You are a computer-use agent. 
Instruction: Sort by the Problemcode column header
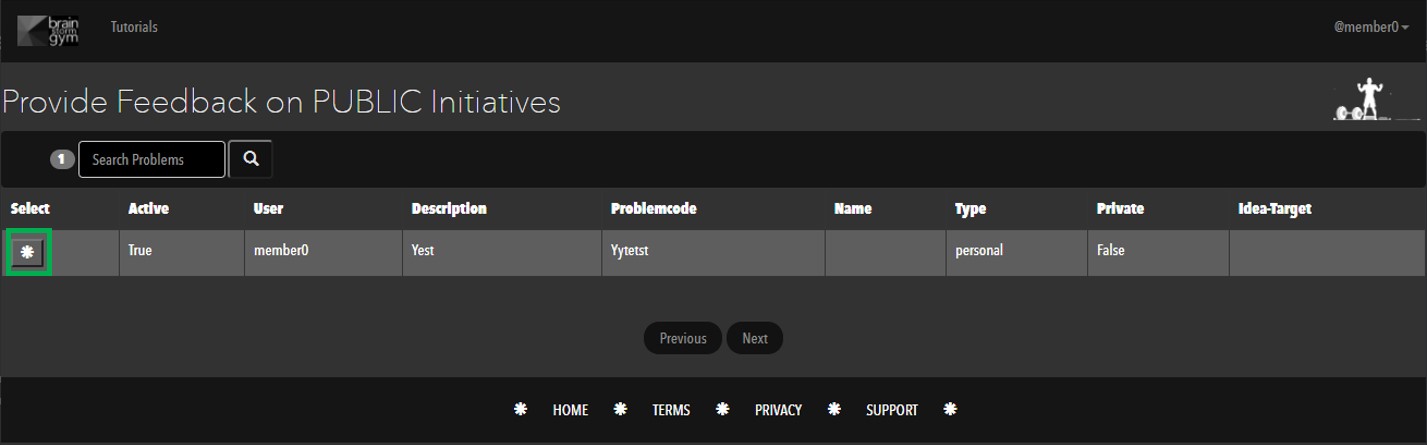pos(653,209)
